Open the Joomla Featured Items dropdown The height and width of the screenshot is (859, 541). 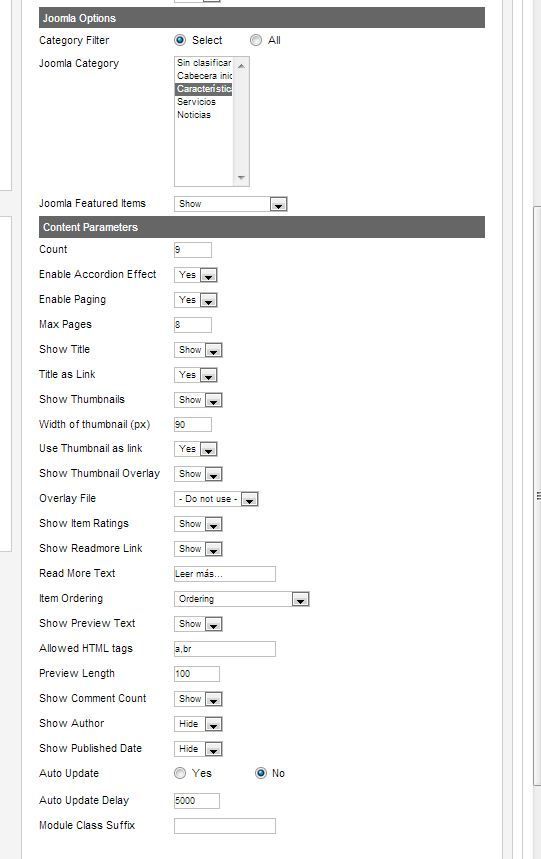point(231,204)
